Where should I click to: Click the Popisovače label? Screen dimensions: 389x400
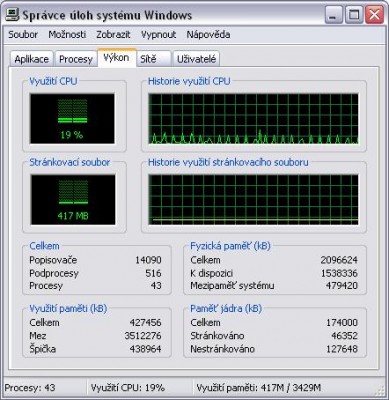pos(53,260)
